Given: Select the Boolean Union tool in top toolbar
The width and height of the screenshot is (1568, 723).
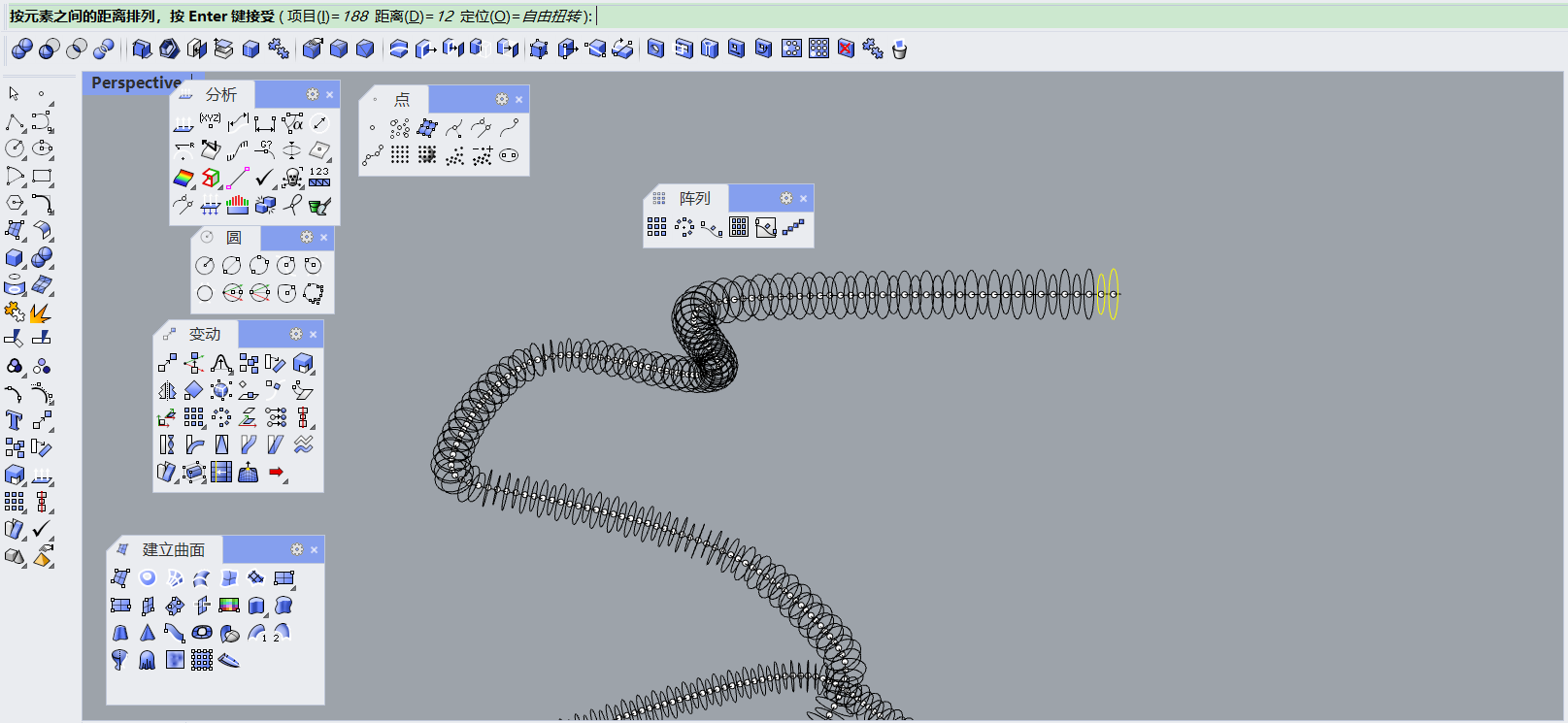Looking at the screenshot, I should (x=21, y=49).
